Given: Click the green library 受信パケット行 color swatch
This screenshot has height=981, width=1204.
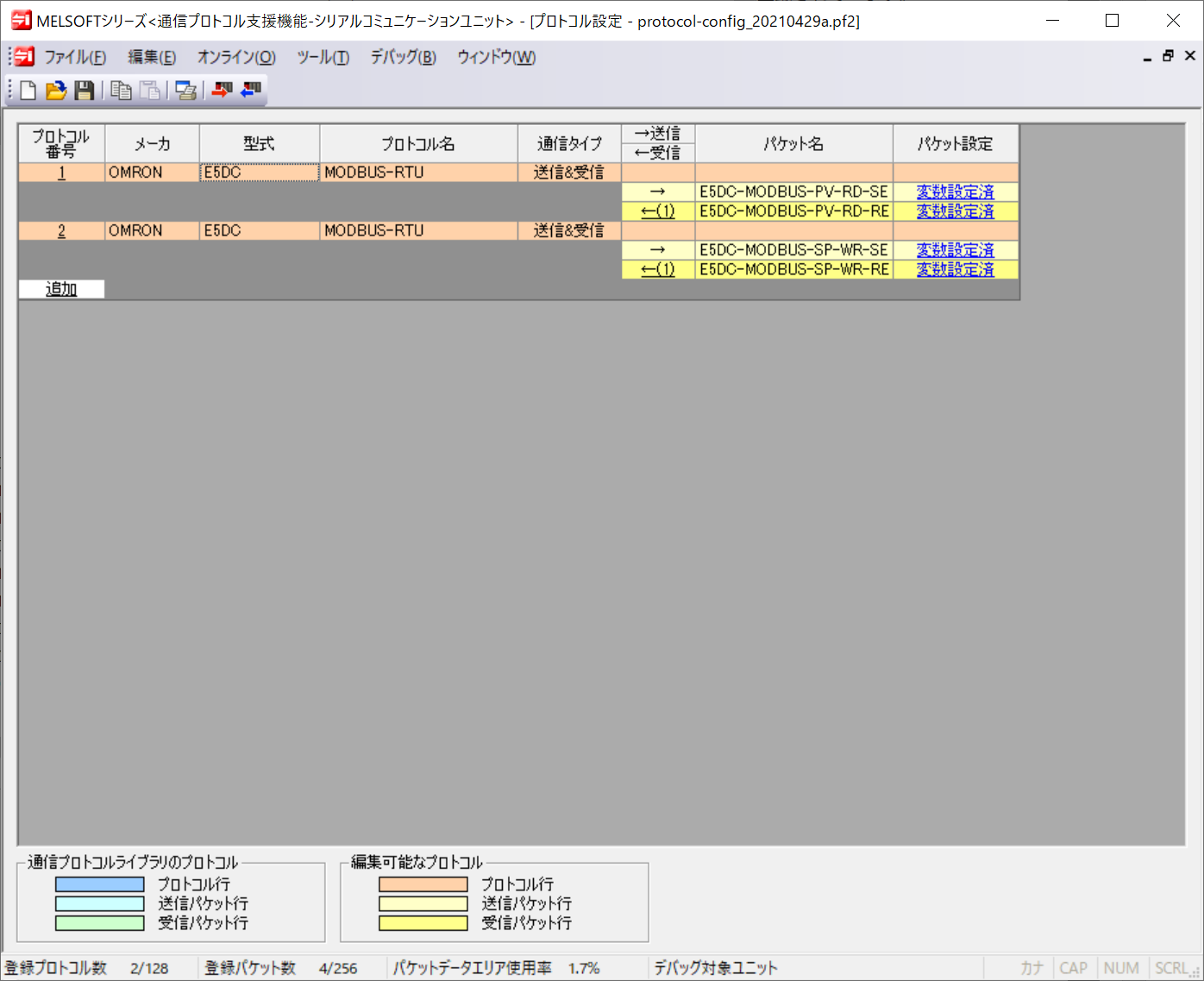Looking at the screenshot, I should (100, 923).
